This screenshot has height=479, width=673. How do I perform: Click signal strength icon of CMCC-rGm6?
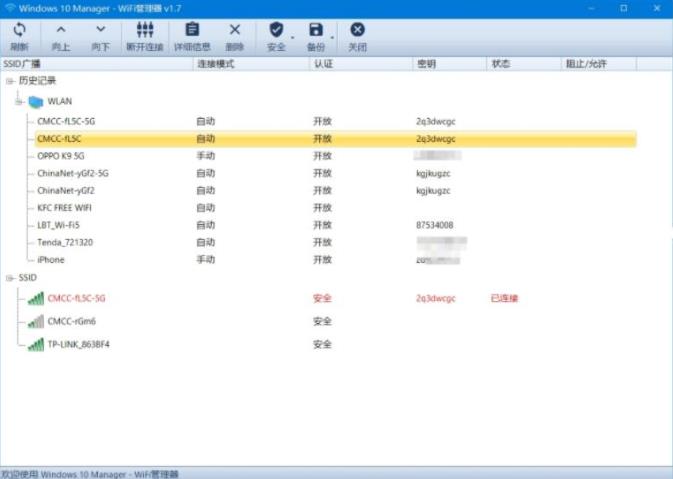coord(36,321)
